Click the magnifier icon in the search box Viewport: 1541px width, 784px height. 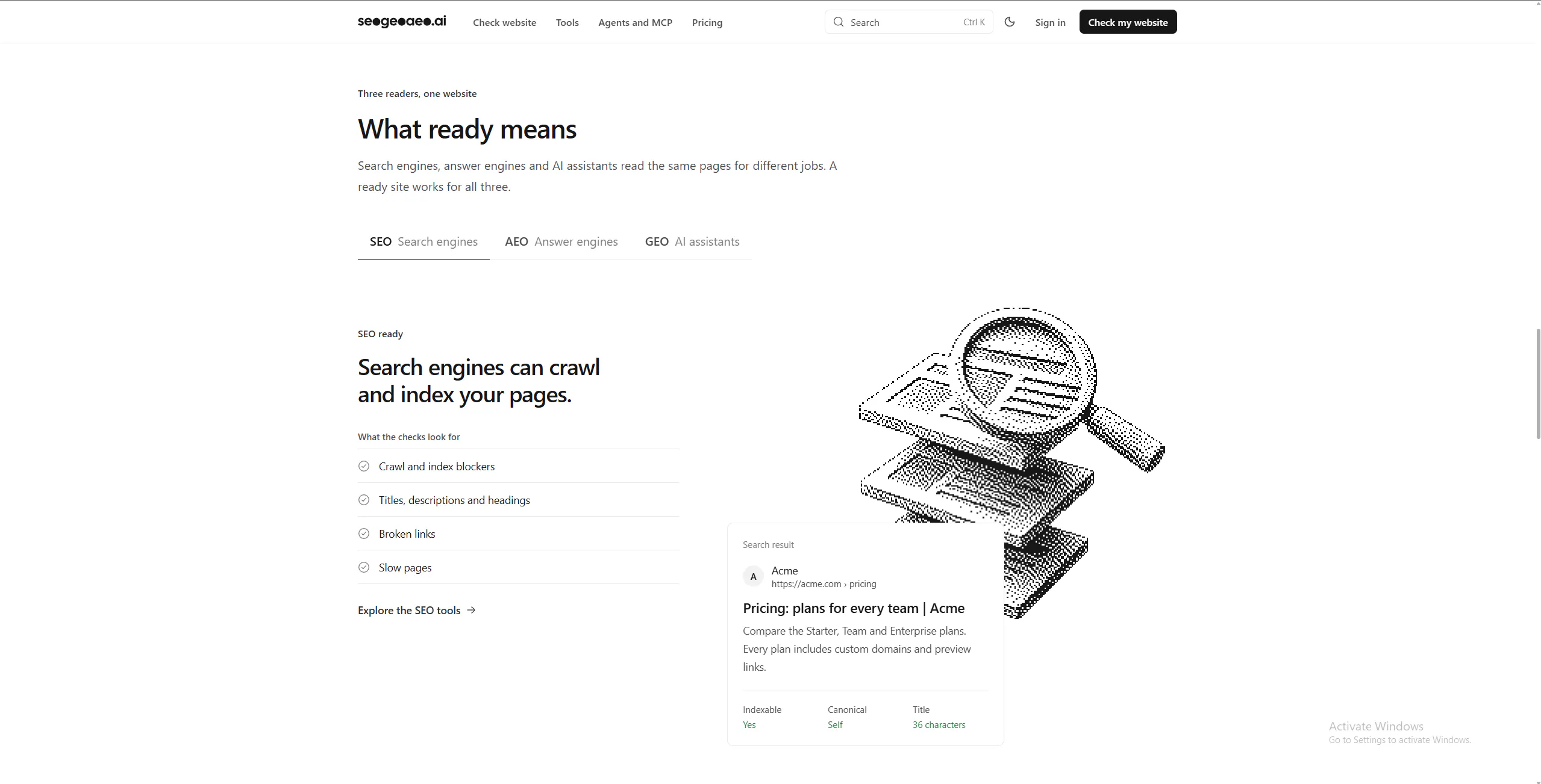pyautogui.click(x=838, y=22)
